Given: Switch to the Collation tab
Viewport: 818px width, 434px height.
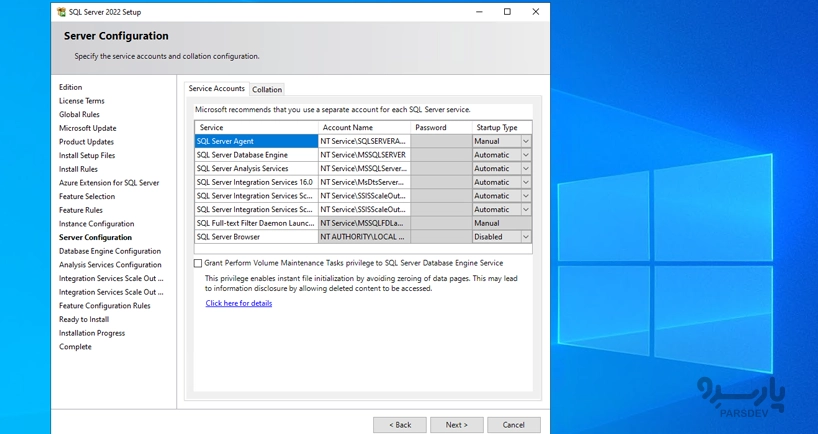Looking at the screenshot, I should click(267, 90).
